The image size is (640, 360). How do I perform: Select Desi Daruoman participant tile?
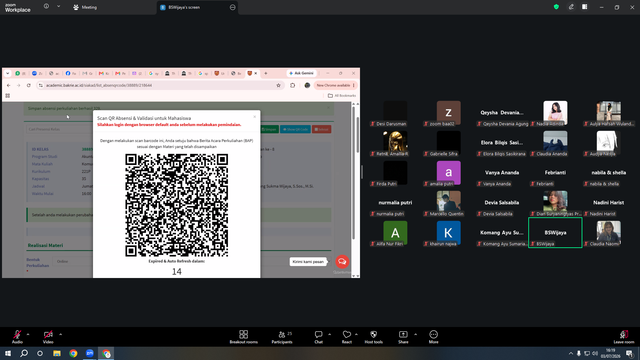coord(395,113)
